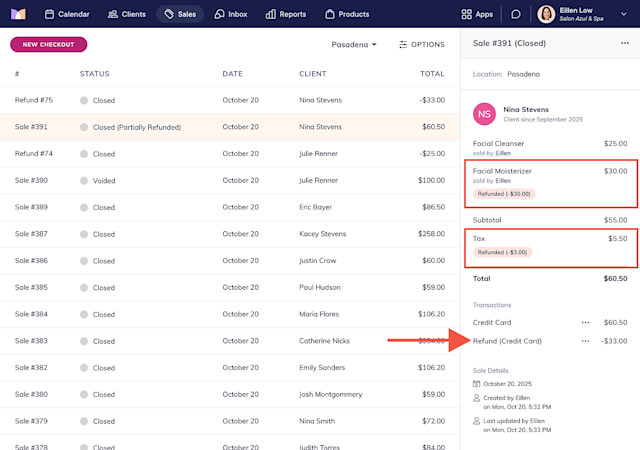This screenshot has height=450, width=640.
Task: Click the Refunded (-$30.00) badge
Action: [504, 194]
